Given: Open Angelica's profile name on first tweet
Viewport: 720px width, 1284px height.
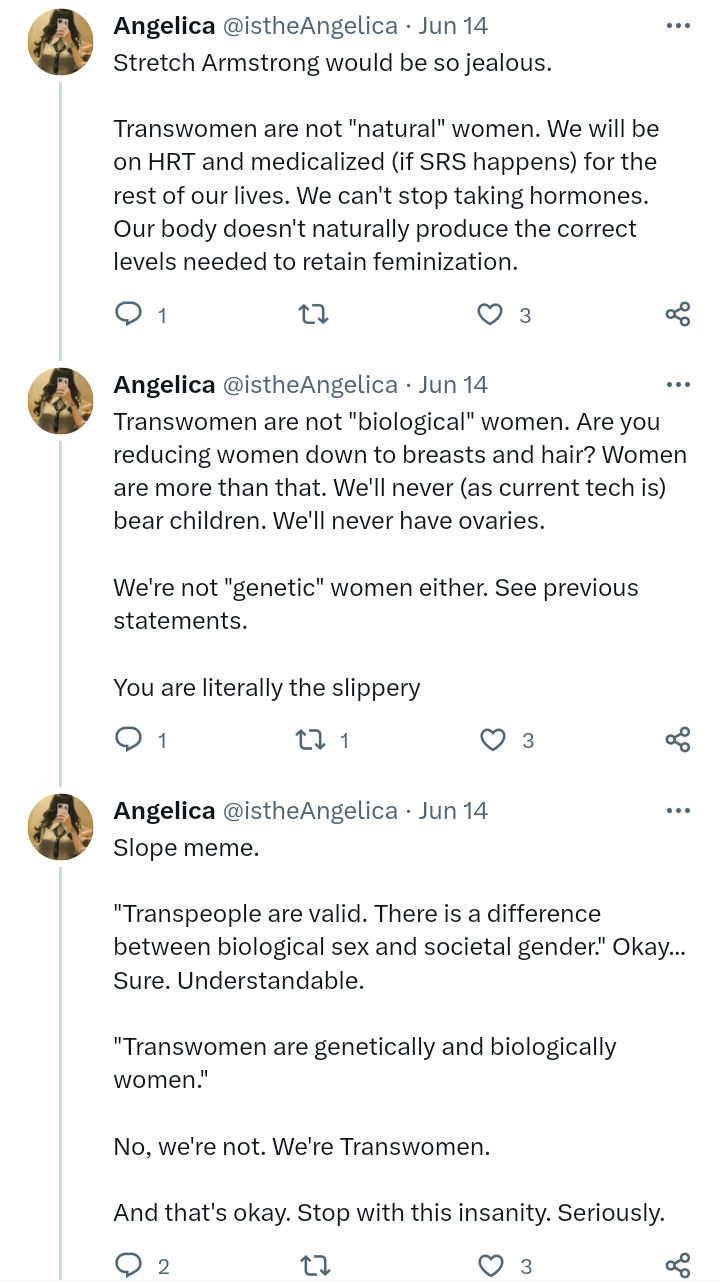Looking at the screenshot, I should (164, 26).
